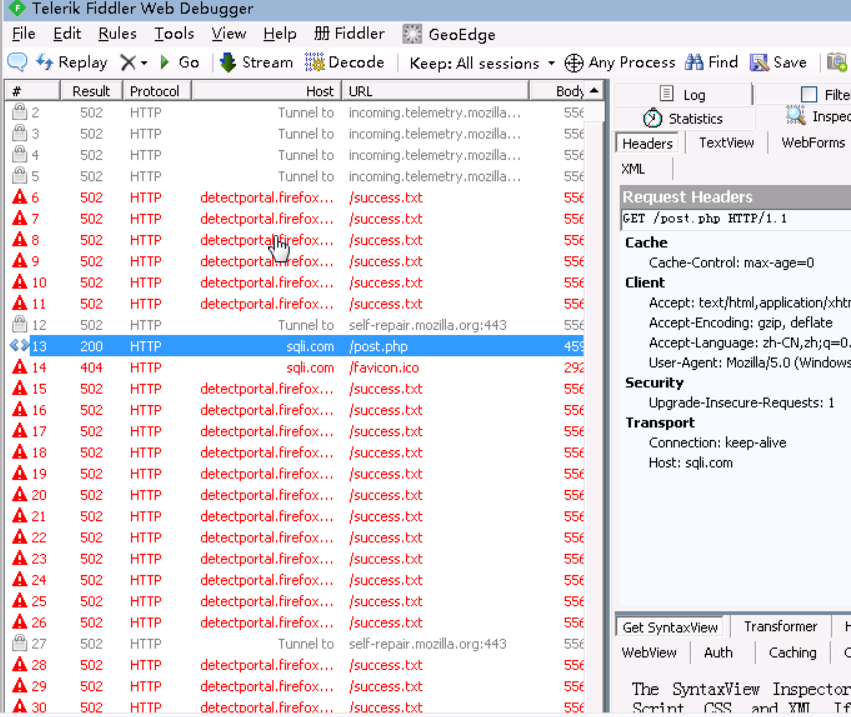Click the warning icon of session 28

(x=20, y=664)
